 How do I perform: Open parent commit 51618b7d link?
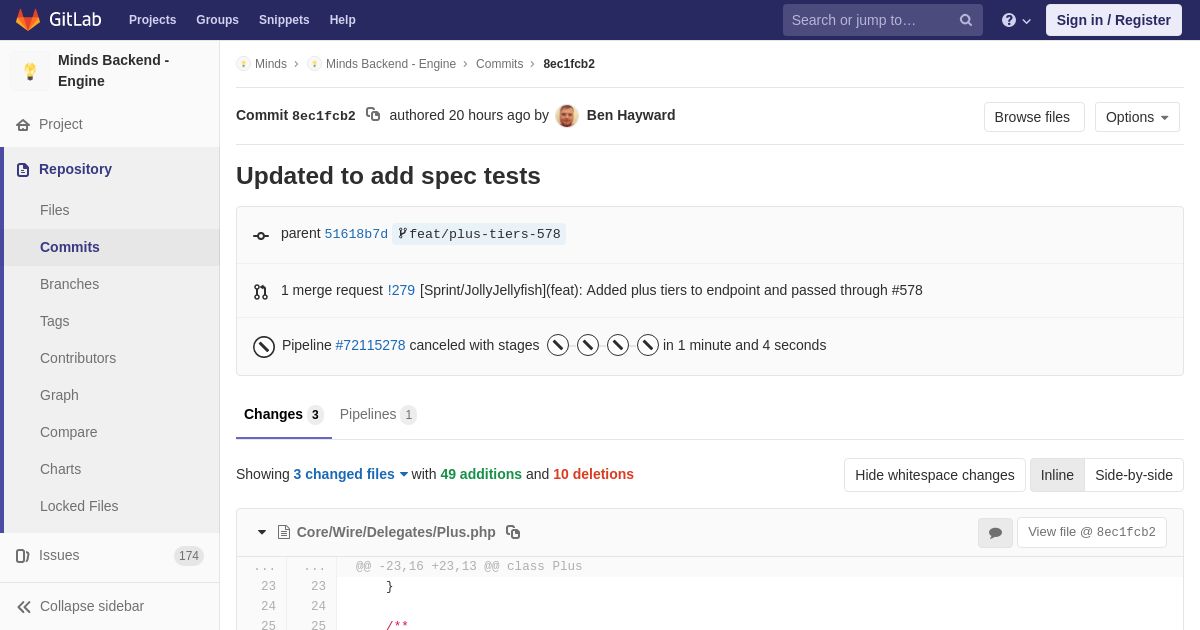(x=356, y=234)
